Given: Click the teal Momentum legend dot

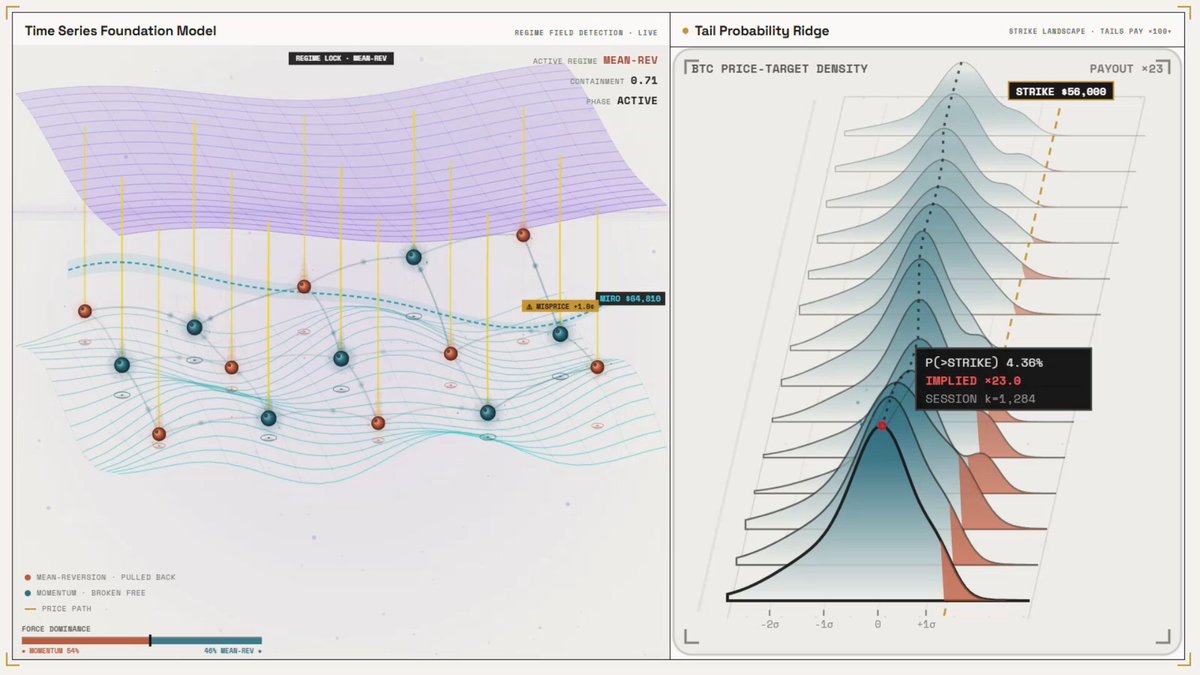Looking at the screenshot, I should [x=27, y=593].
